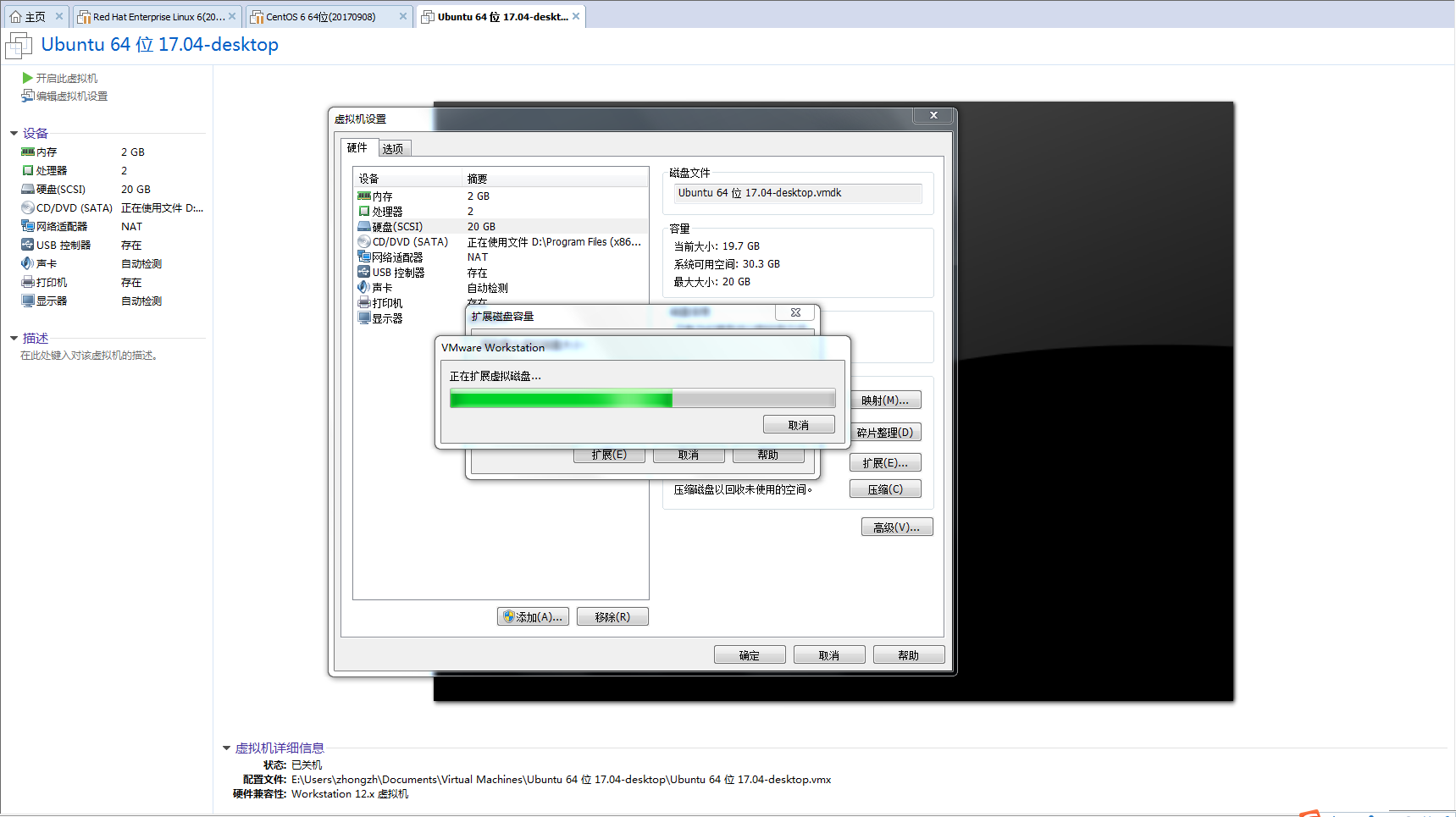The height and width of the screenshot is (817, 1456).
Task: Click the memory icon in left device list
Action: pos(28,152)
